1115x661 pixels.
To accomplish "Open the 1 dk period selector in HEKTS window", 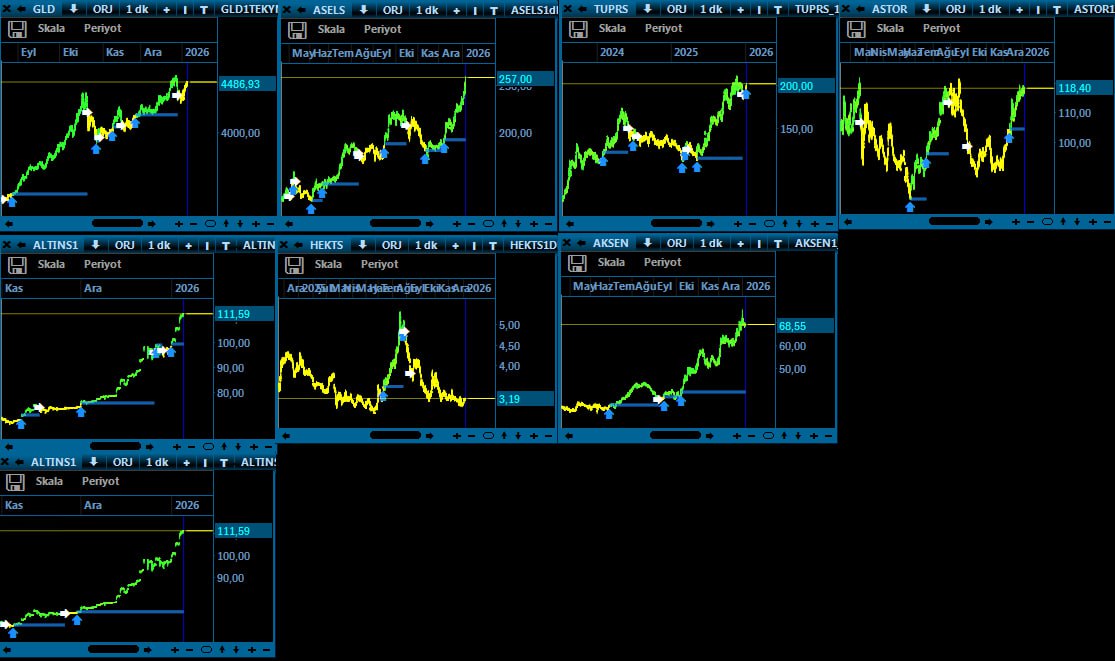I will [426, 245].
